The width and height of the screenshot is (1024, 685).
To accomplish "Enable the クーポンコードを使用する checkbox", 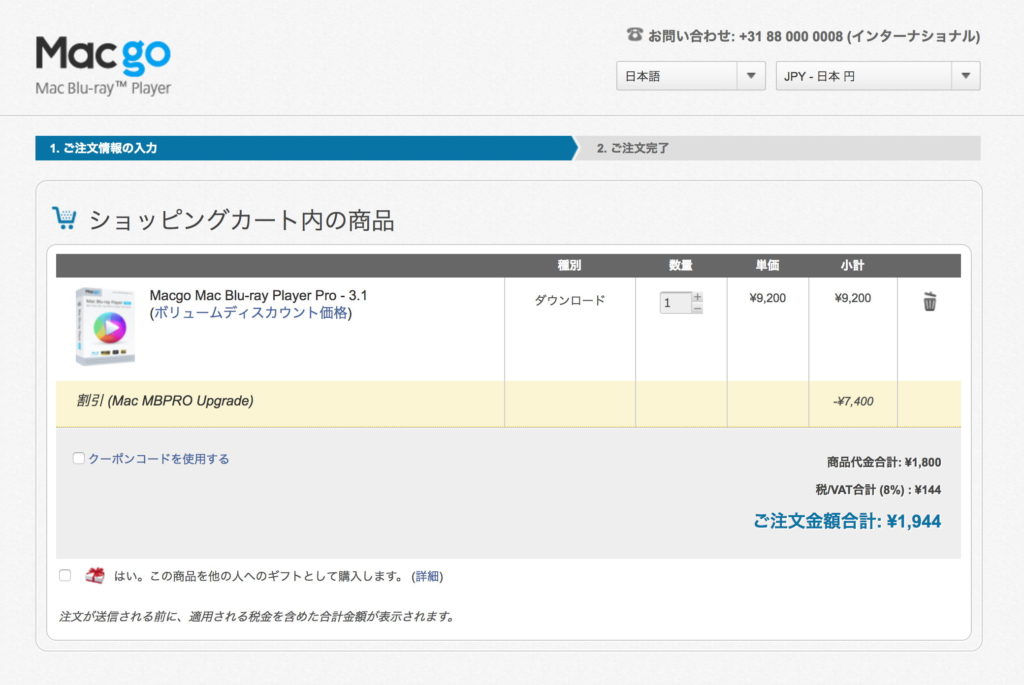I will [78, 458].
